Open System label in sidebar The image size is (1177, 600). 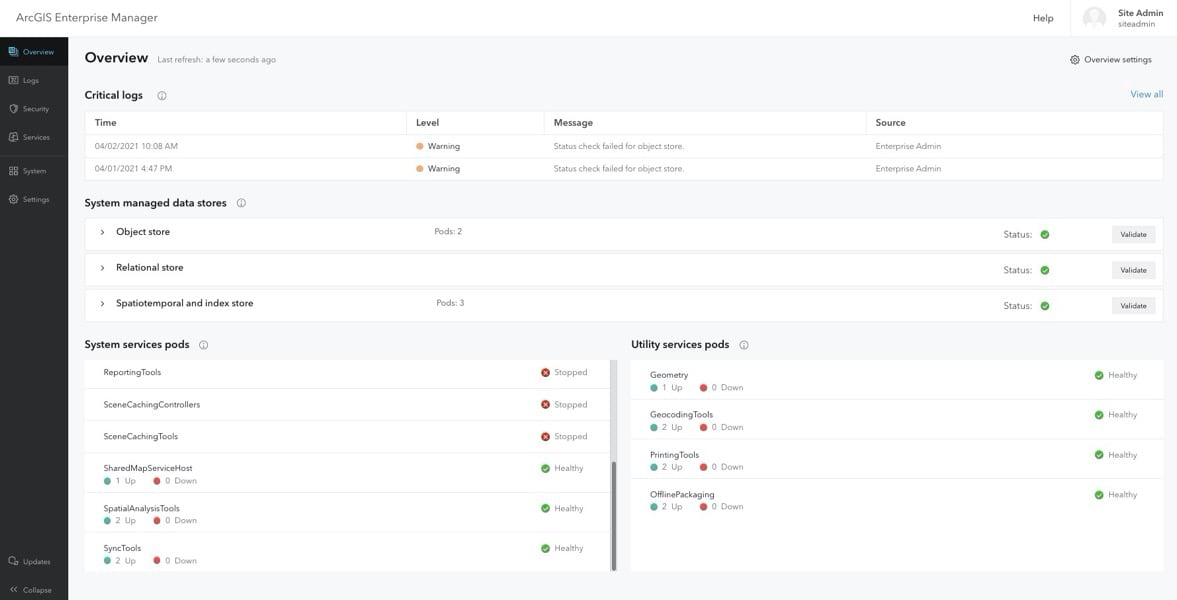(35, 171)
